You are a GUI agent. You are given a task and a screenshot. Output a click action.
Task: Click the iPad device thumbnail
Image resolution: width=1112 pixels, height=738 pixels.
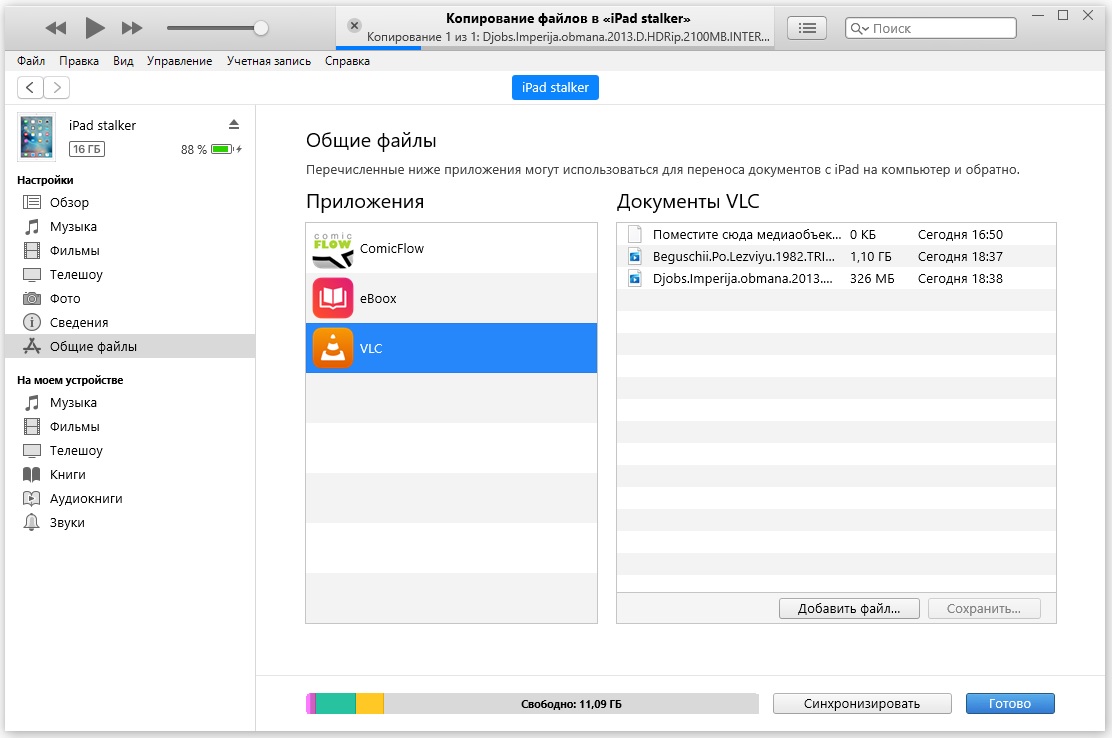point(37,137)
